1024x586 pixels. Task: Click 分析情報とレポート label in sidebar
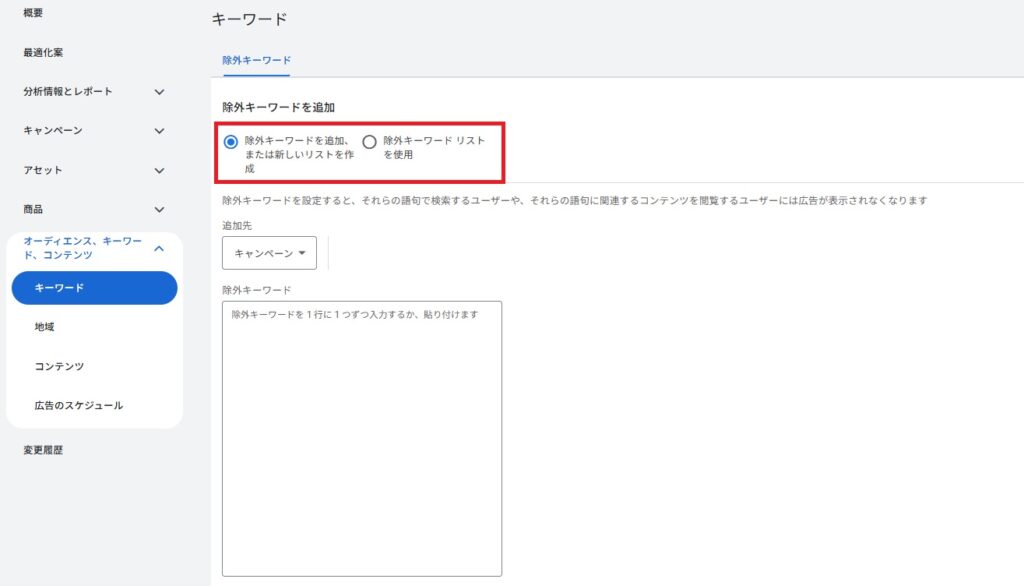pyautogui.click(x=68, y=91)
